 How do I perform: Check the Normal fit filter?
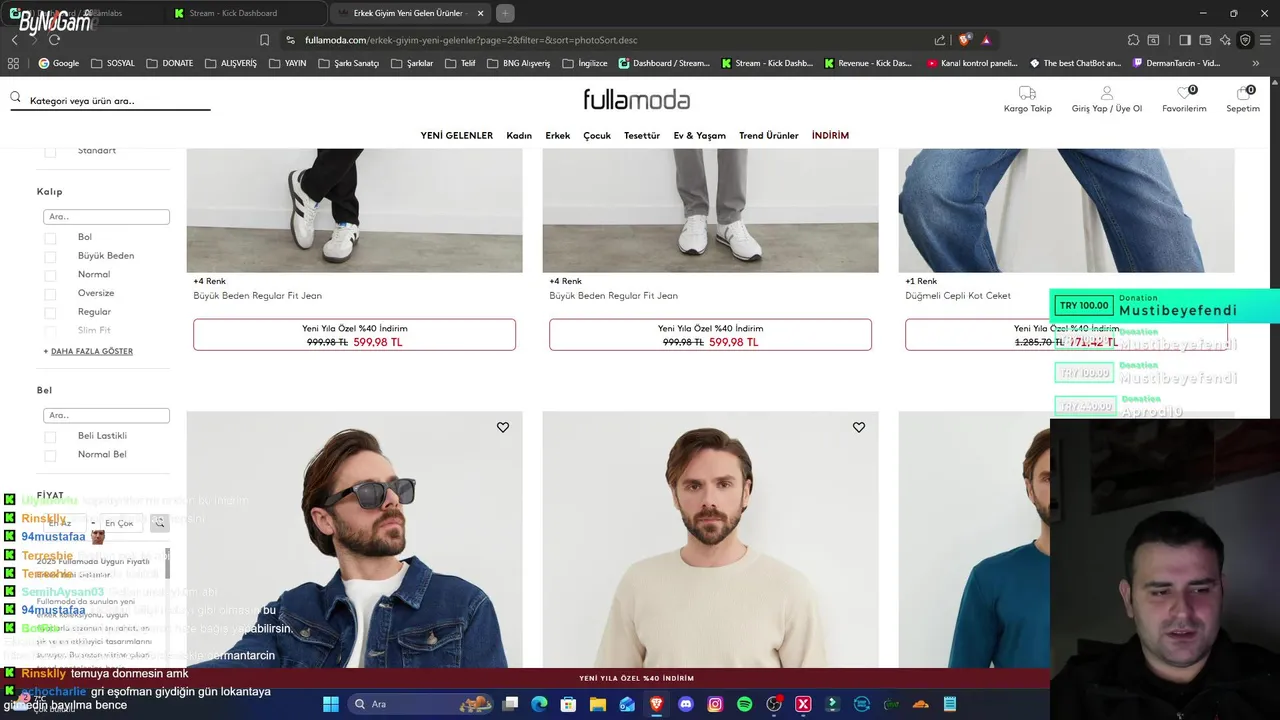click(50, 275)
